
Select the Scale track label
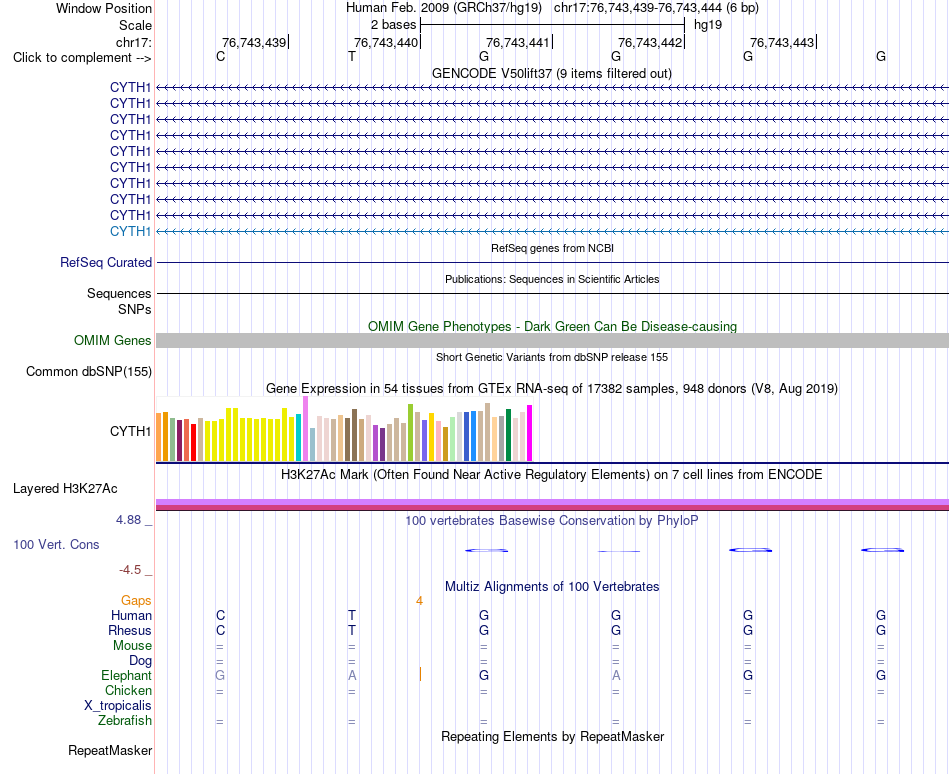click(x=135, y=25)
